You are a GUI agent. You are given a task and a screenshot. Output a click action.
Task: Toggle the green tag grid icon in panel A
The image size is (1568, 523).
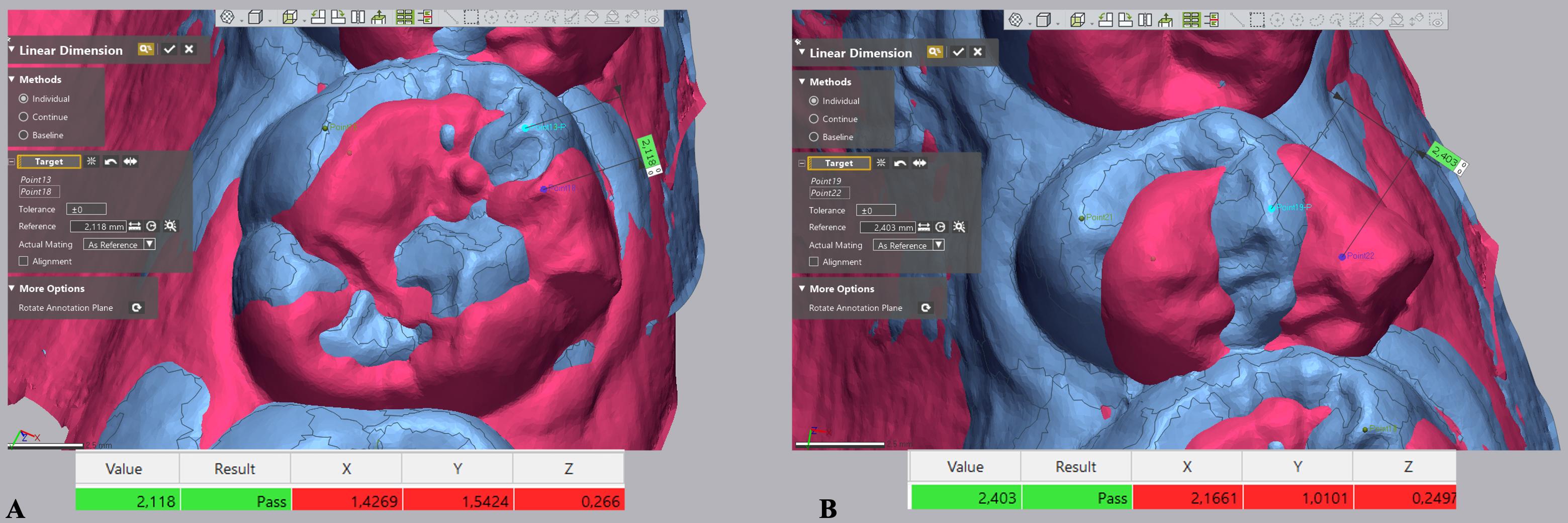click(x=404, y=17)
